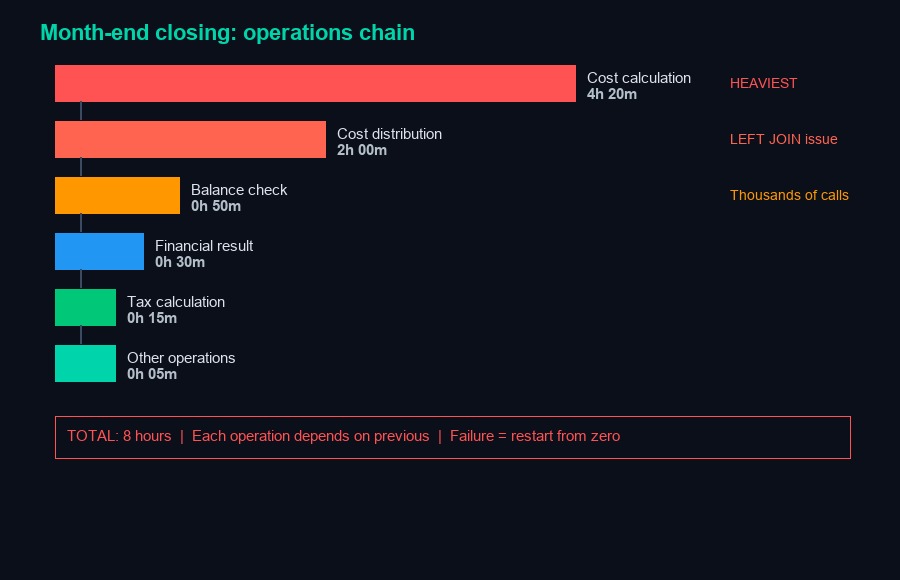The width and height of the screenshot is (900, 580).
Task: Click the orange Balance check bar
Action: (x=117, y=195)
